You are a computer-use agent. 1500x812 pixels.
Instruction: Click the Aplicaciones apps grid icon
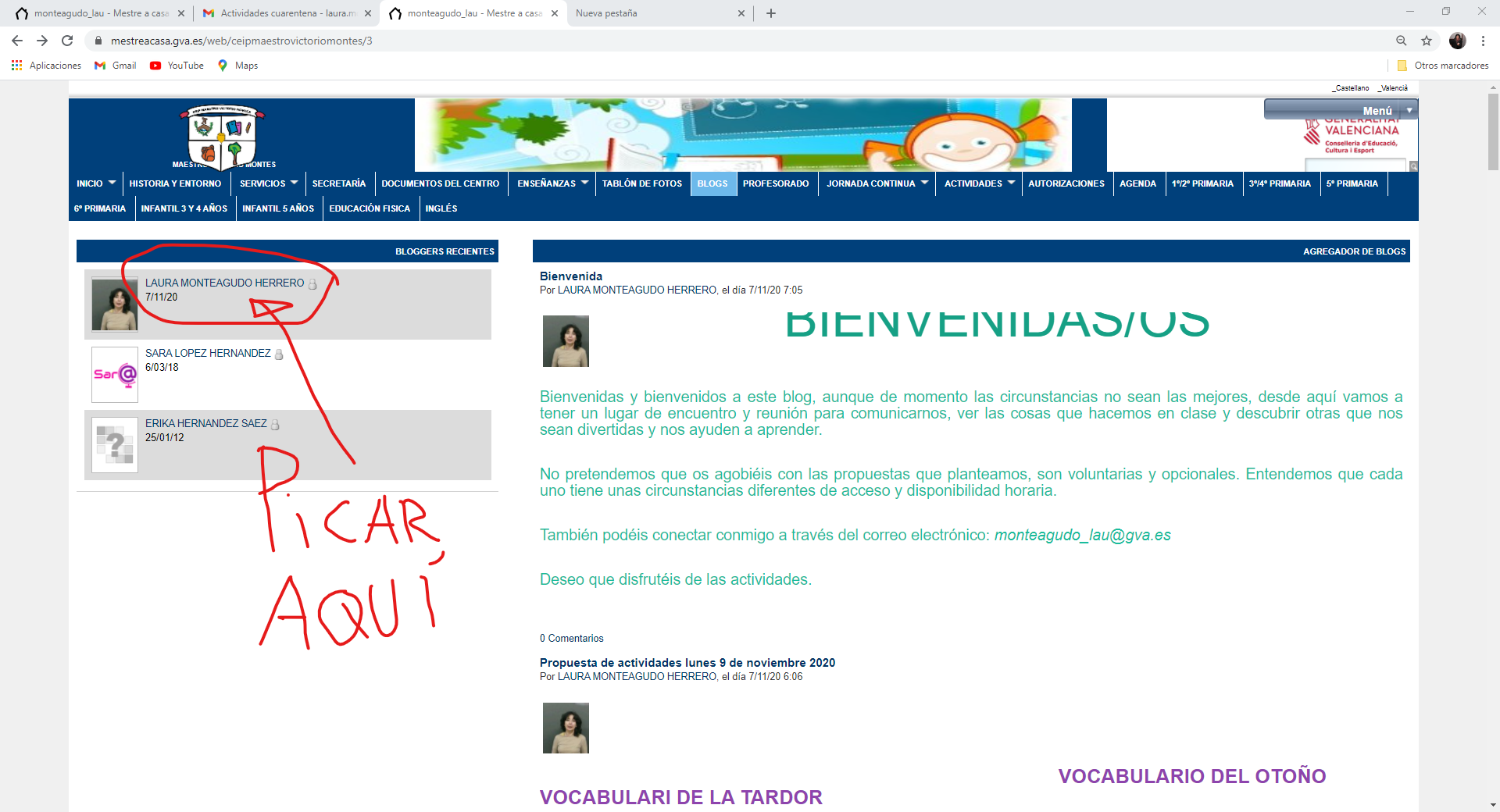click(16, 66)
